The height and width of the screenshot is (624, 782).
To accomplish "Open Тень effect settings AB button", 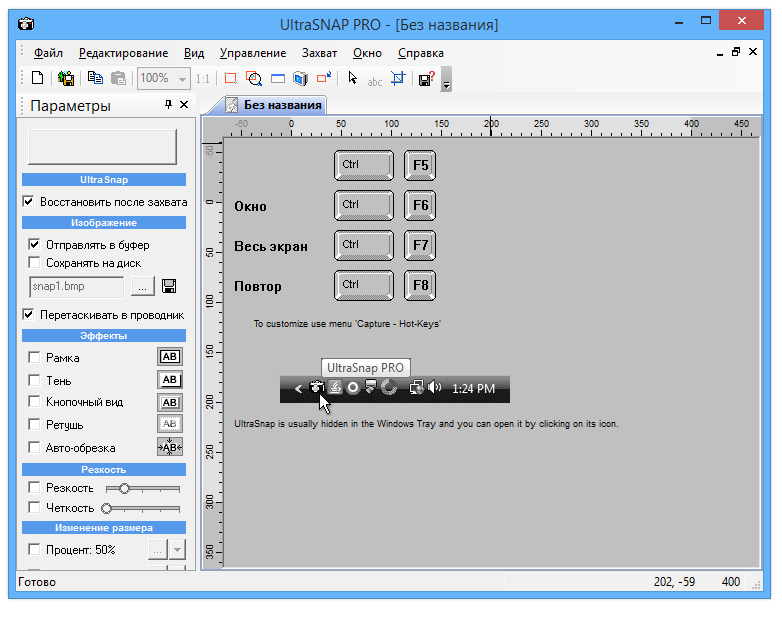I will 170,380.
